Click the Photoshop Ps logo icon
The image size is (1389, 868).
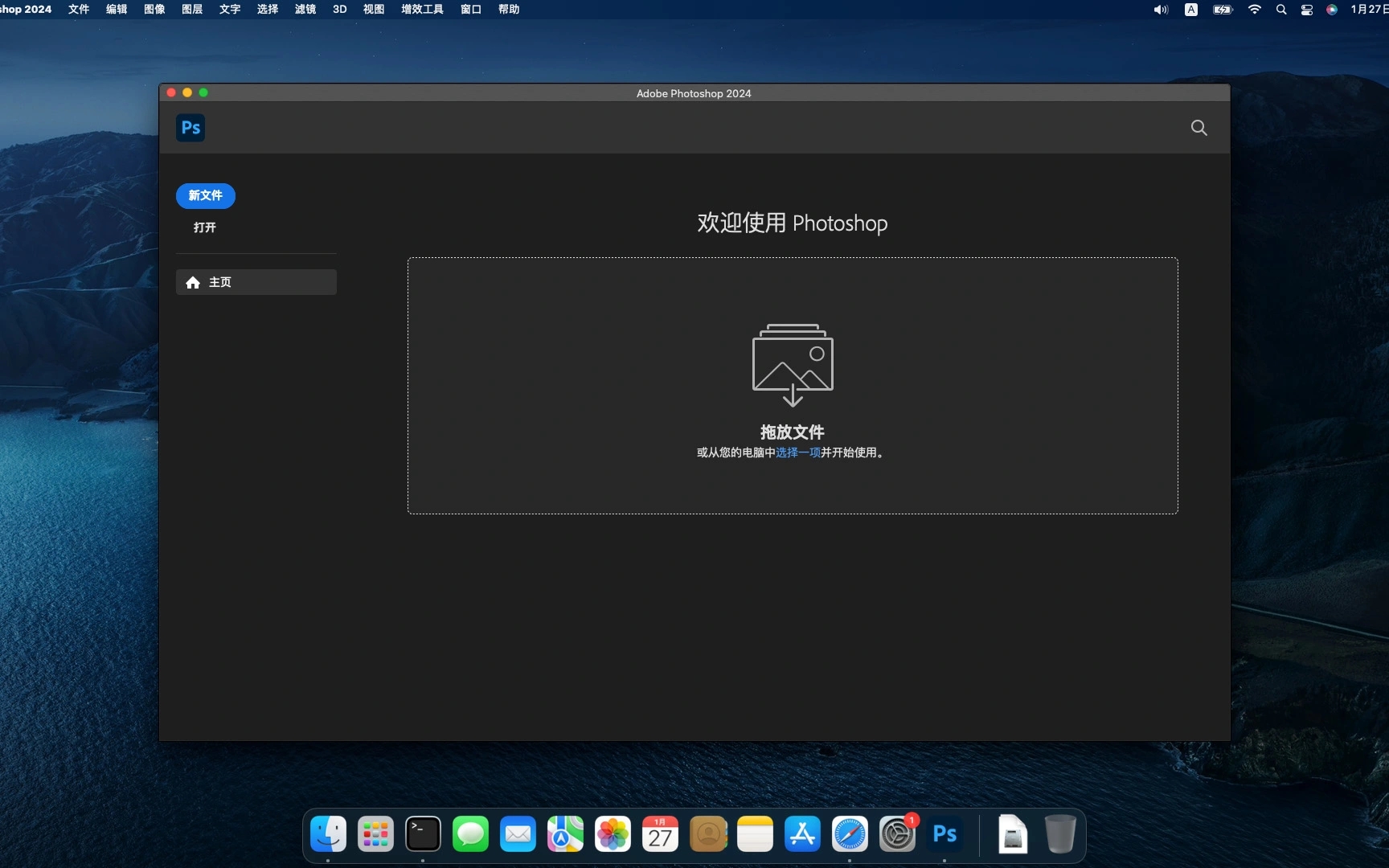tap(191, 128)
